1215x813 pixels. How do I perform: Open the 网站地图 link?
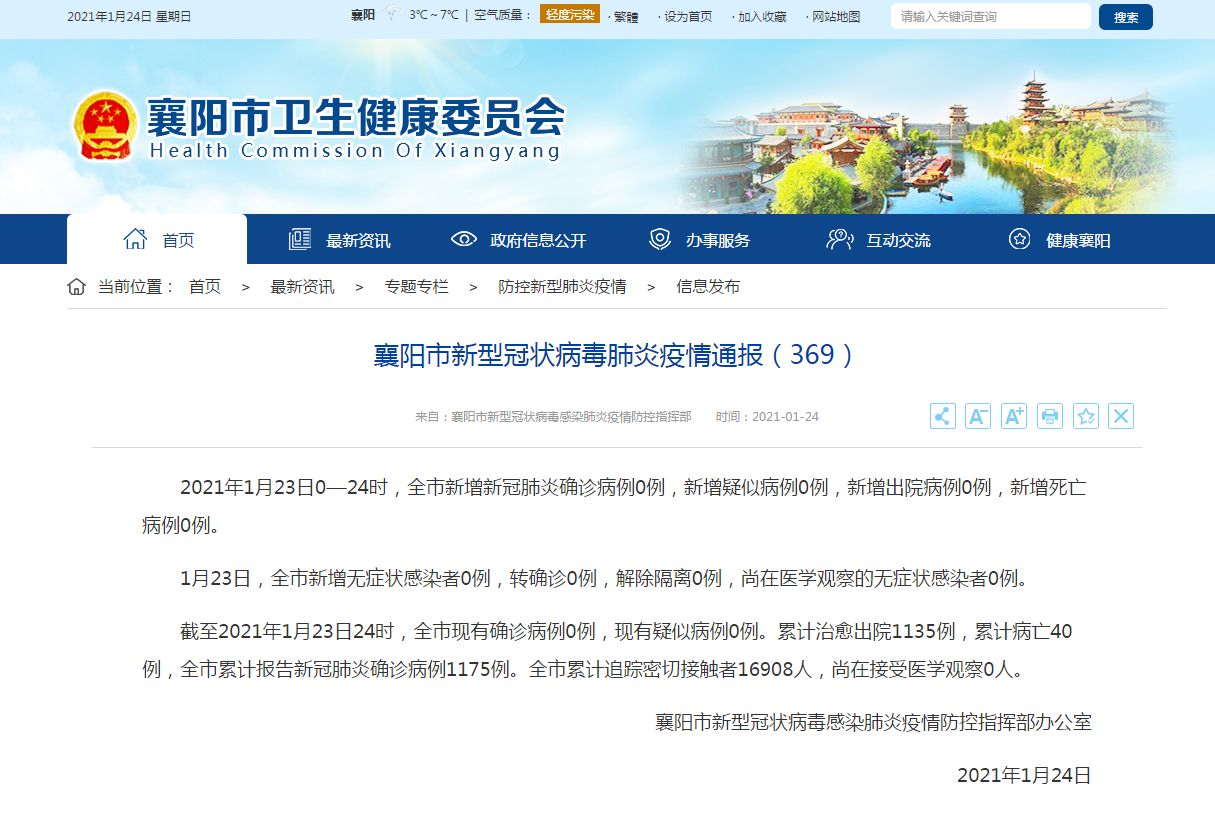[x=836, y=17]
